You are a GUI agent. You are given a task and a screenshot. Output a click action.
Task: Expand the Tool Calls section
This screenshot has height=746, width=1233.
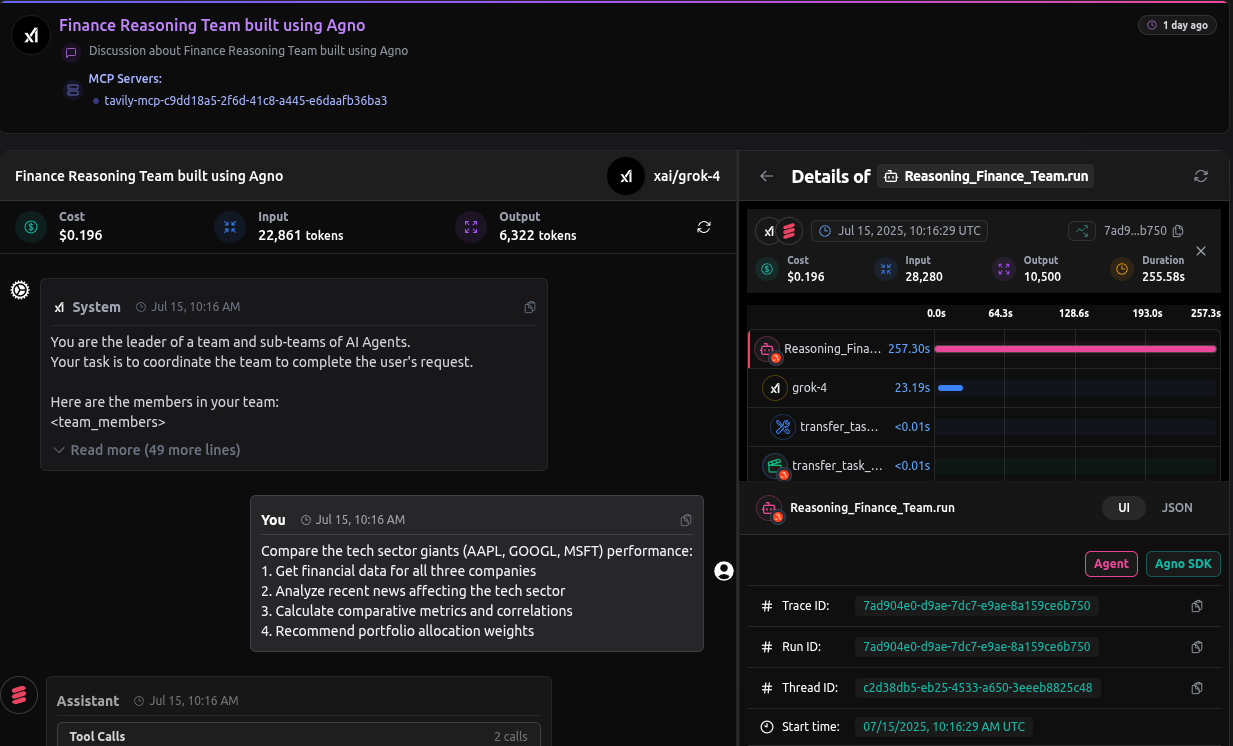[x=298, y=736]
